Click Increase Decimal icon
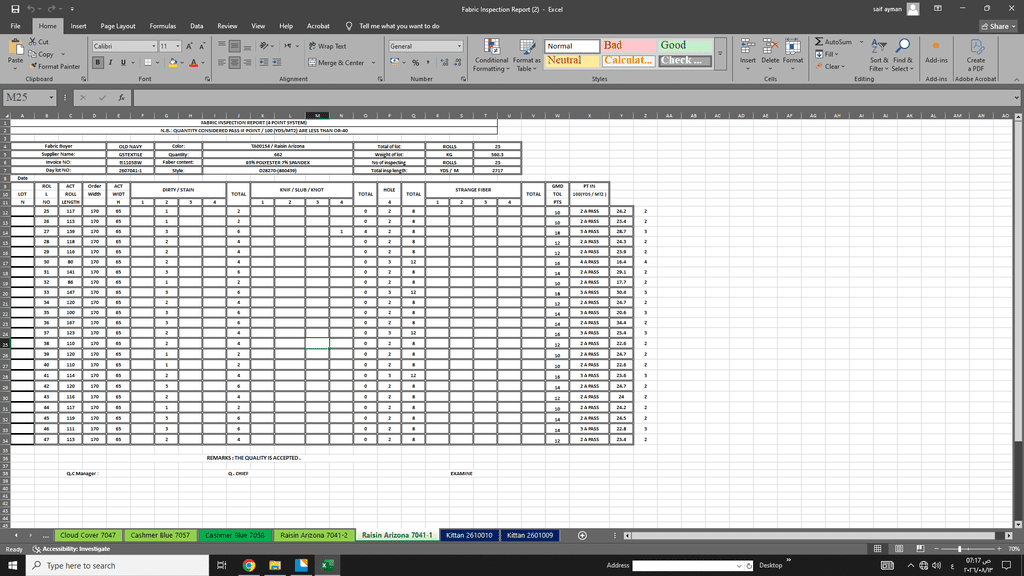 [444, 63]
